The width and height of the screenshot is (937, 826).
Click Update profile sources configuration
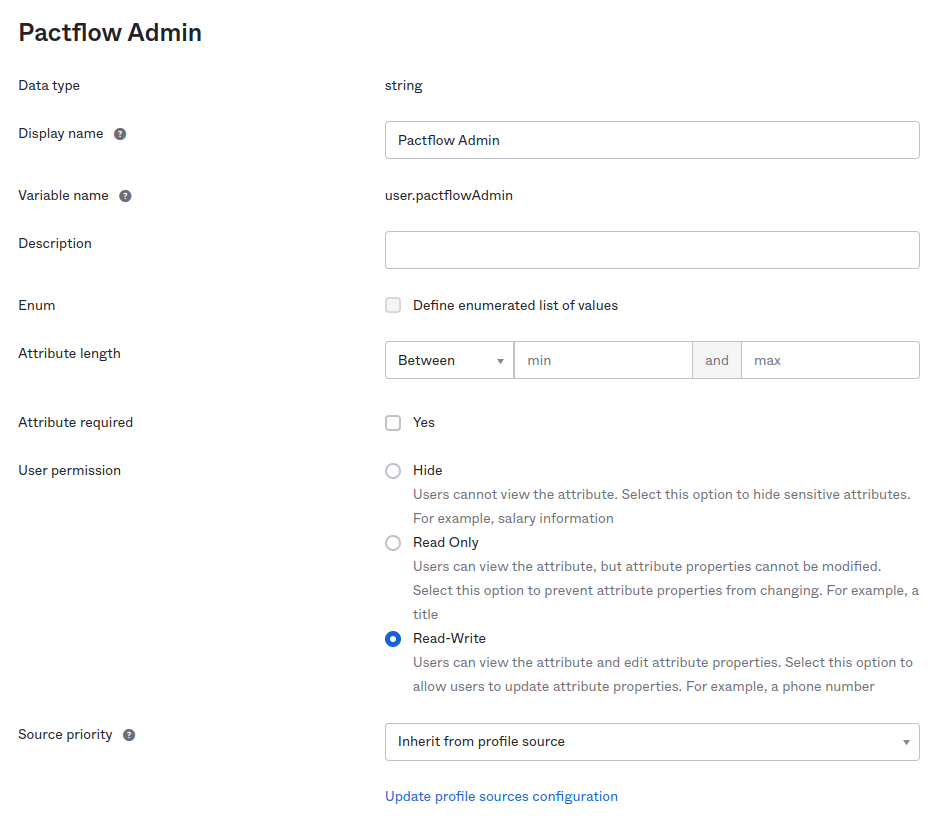(x=501, y=796)
